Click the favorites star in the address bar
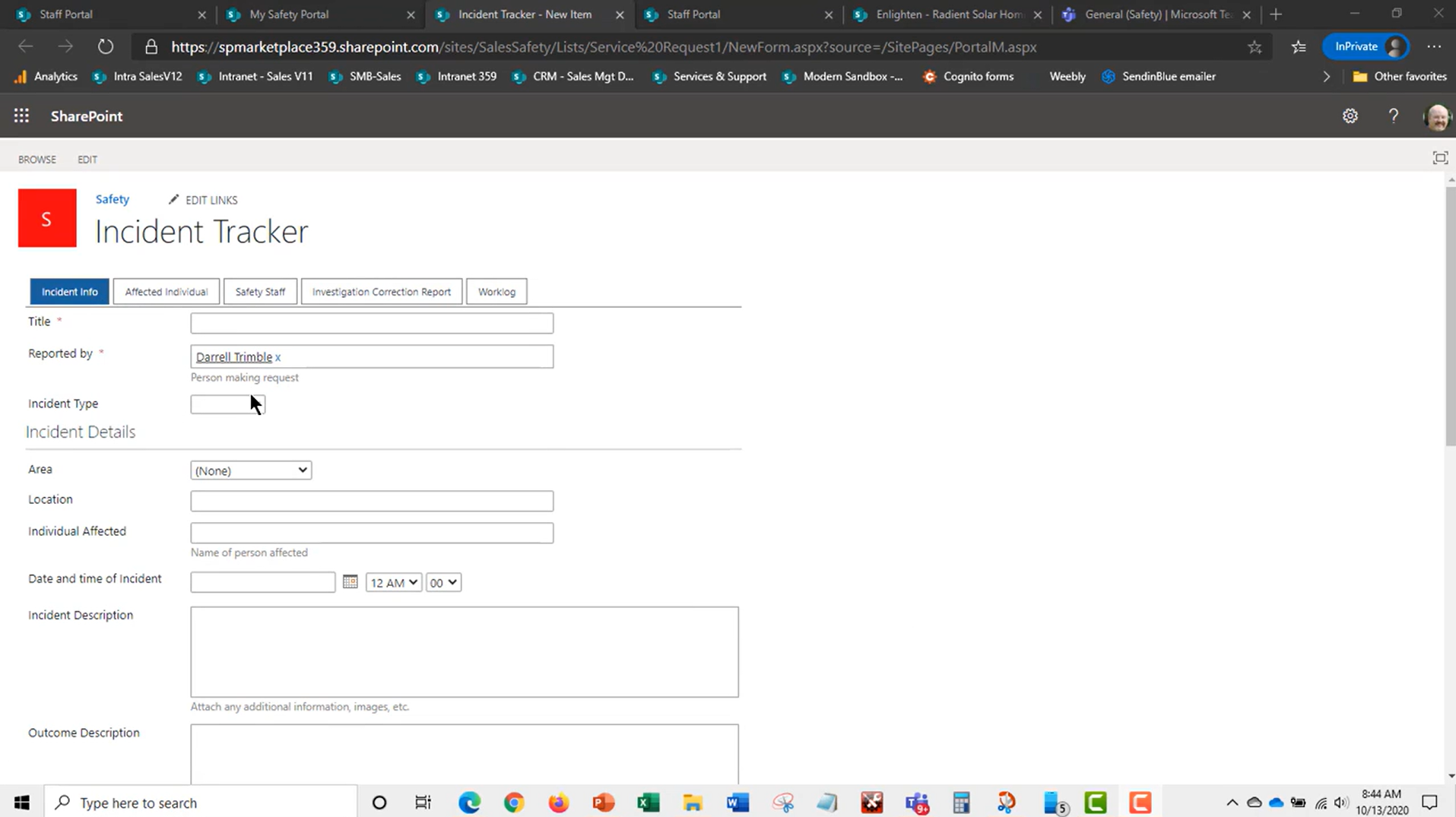The height and width of the screenshot is (817, 1456). click(x=1255, y=46)
